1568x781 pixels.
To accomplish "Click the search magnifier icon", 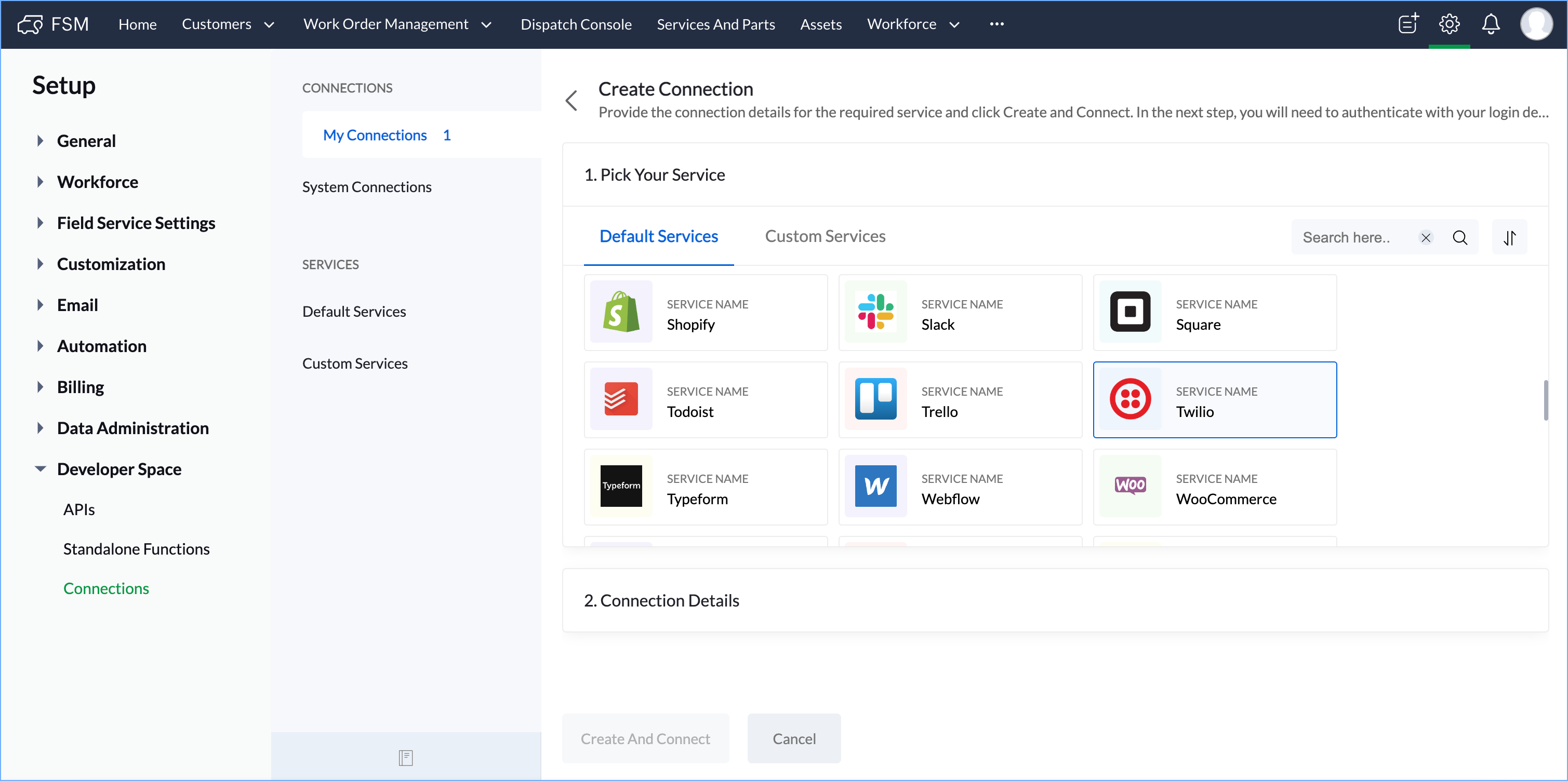I will [1459, 238].
